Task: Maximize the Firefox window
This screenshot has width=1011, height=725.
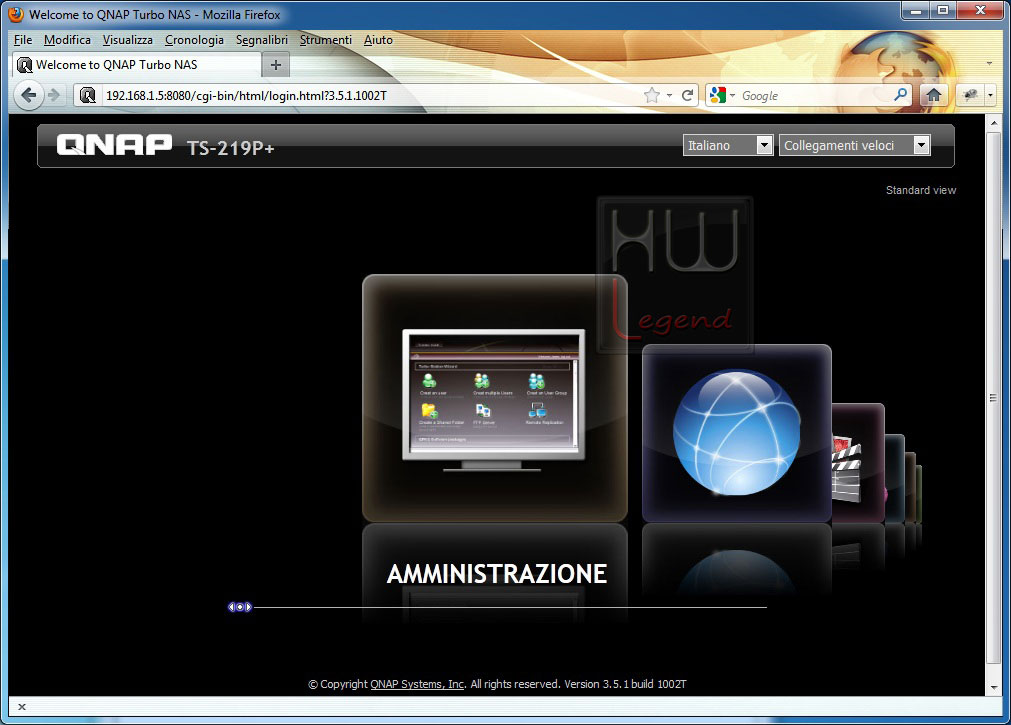Action: pos(943,10)
